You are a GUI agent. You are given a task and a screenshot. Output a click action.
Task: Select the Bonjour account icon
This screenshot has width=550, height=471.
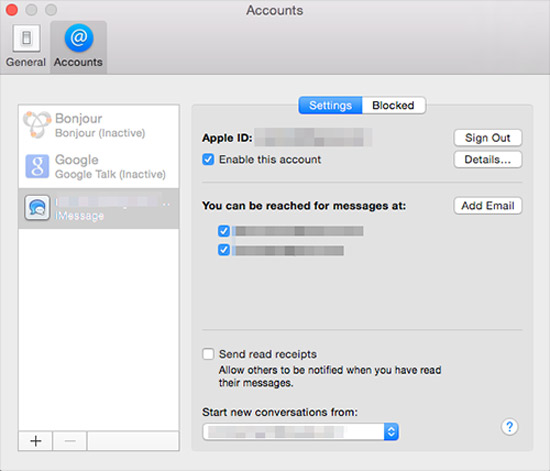[x=37, y=125]
